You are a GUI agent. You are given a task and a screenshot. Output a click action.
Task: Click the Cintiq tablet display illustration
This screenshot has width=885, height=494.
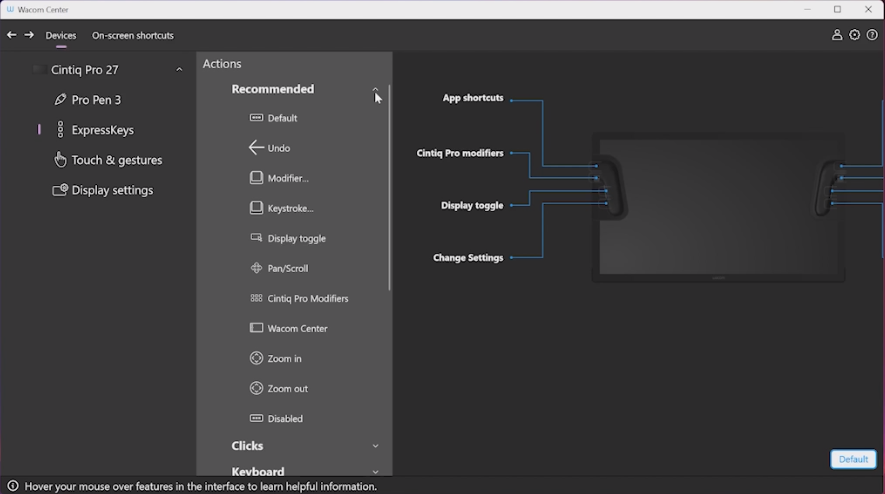pyautogui.click(x=718, y=207)
